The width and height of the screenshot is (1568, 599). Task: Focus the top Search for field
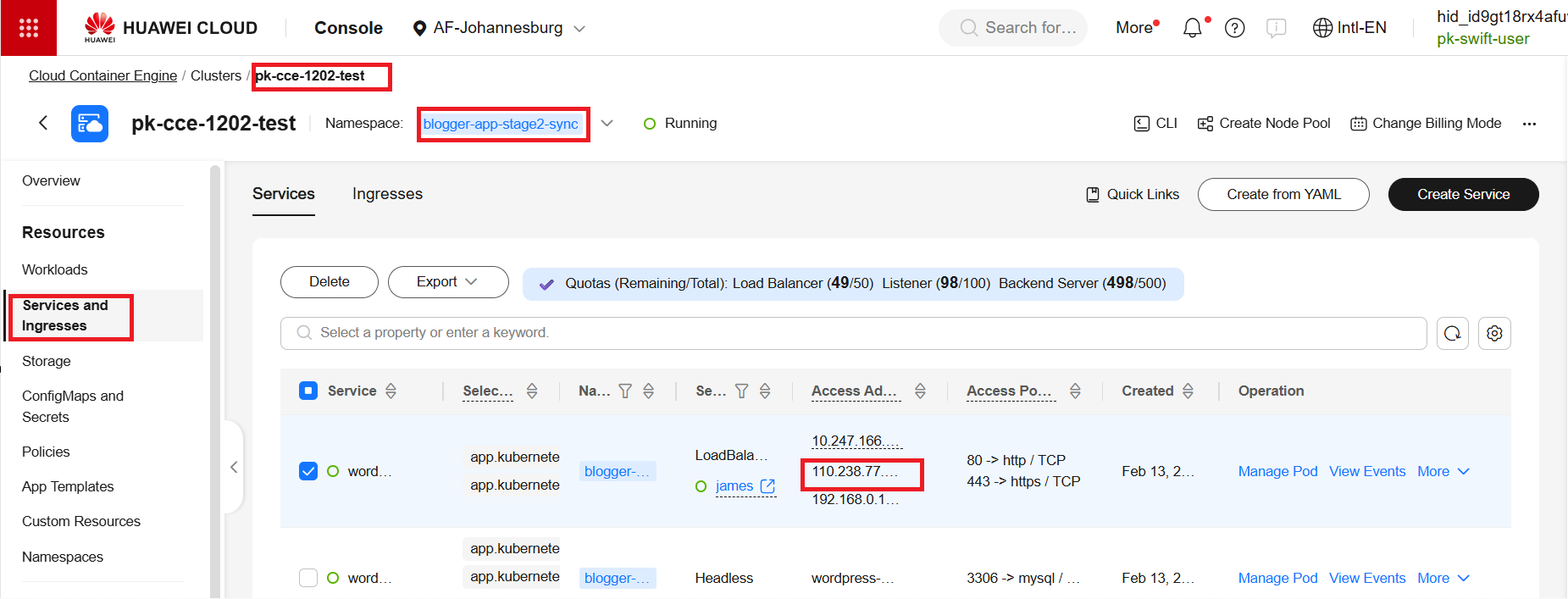[1013, 28]
